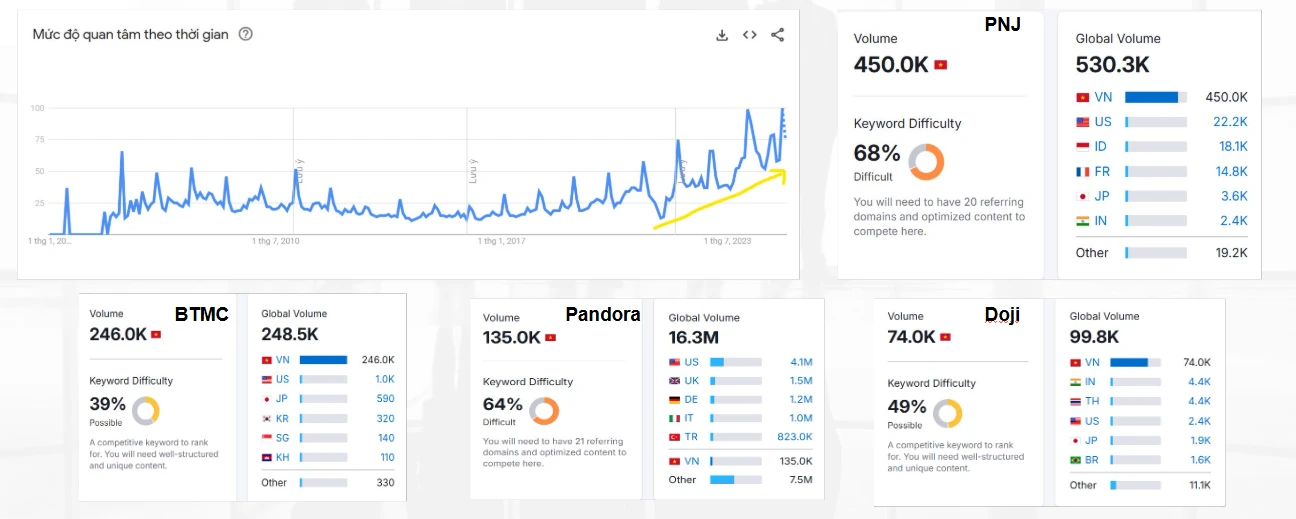Open the 1.2M DE volume link for Pandora
This screenshot has height=519, width=1296.
click(x=801, y=399)
